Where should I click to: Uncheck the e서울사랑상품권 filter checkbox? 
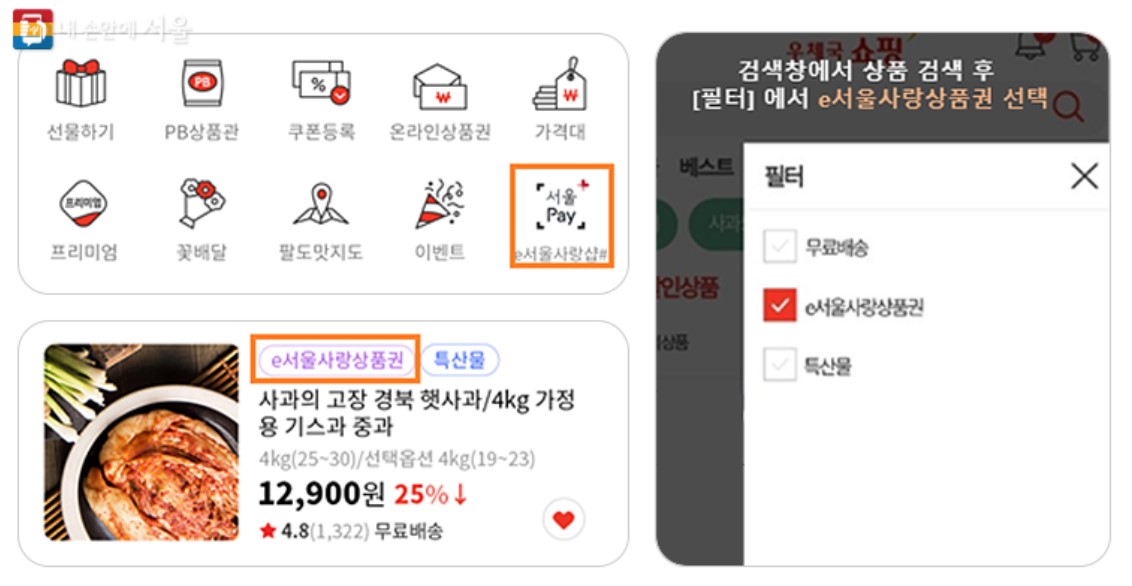pos(780,306)
